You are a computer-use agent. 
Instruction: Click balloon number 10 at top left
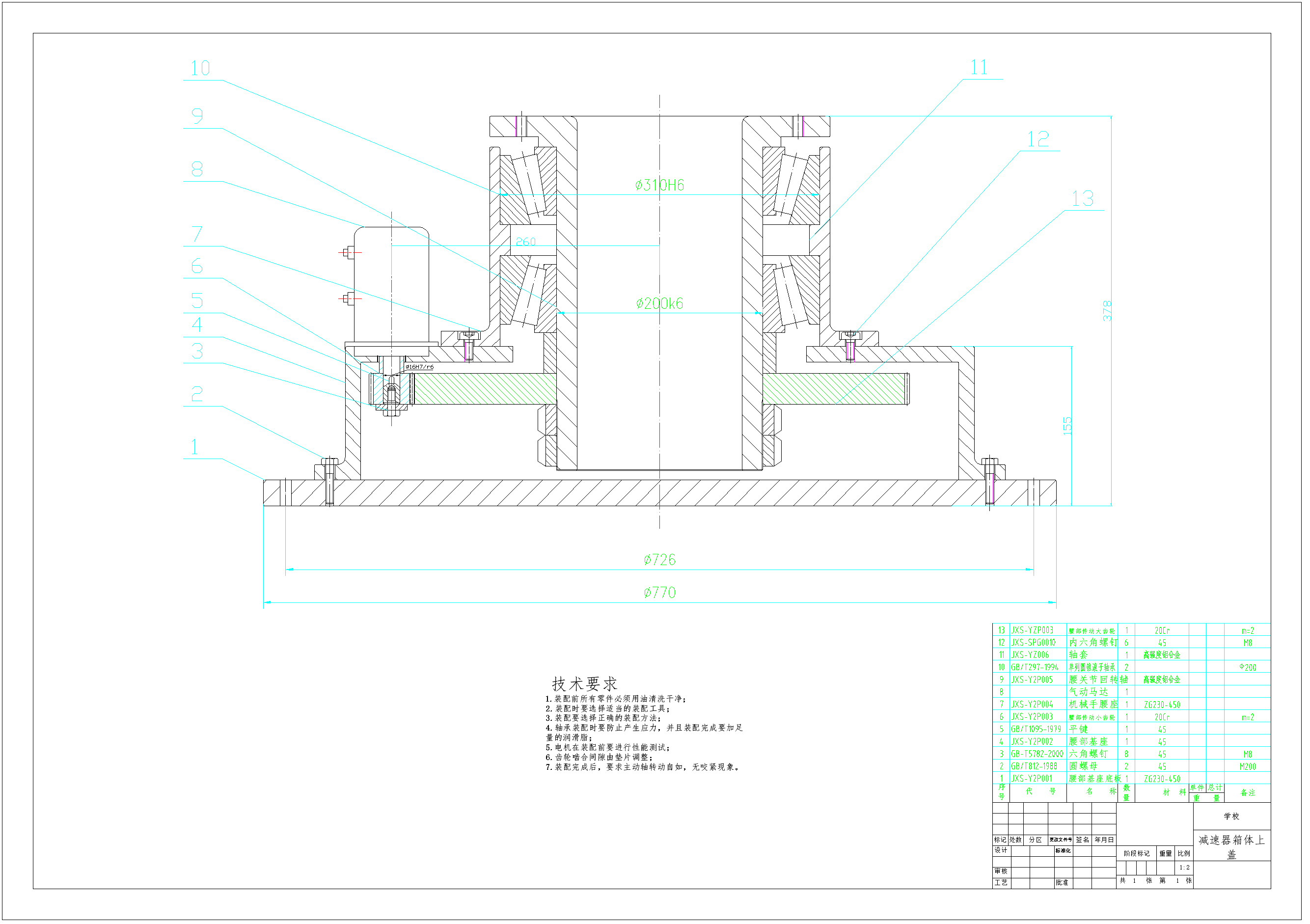tap(200, 68)
